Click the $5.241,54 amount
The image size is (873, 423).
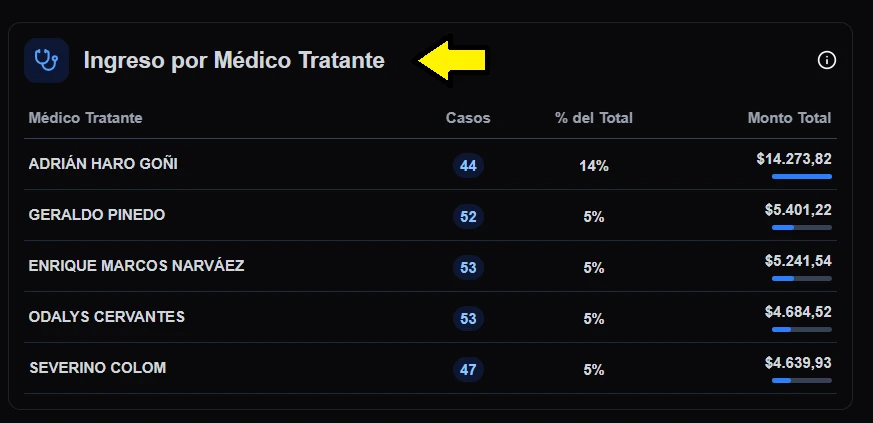798,260
